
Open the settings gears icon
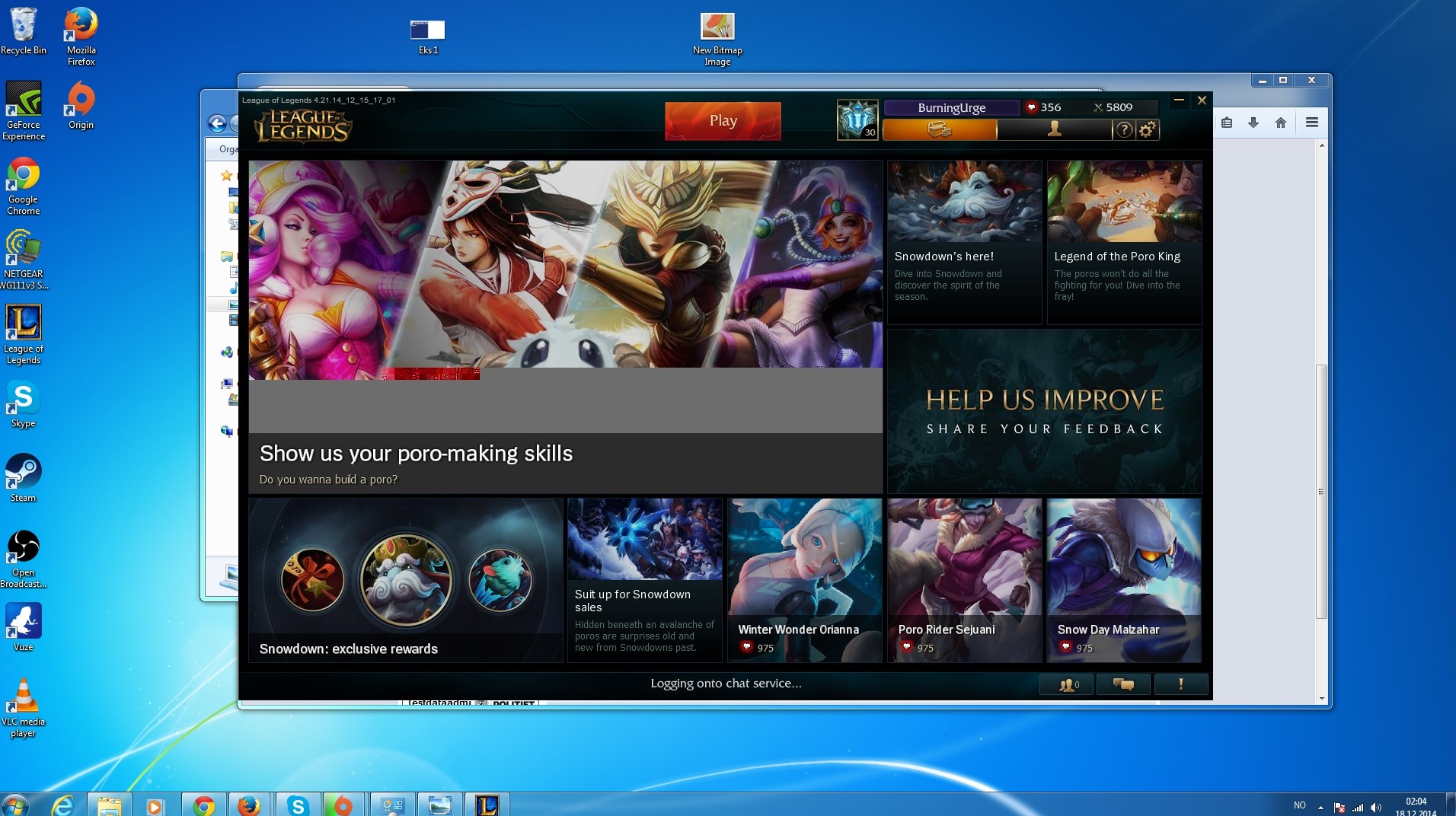coord(1148,130)
